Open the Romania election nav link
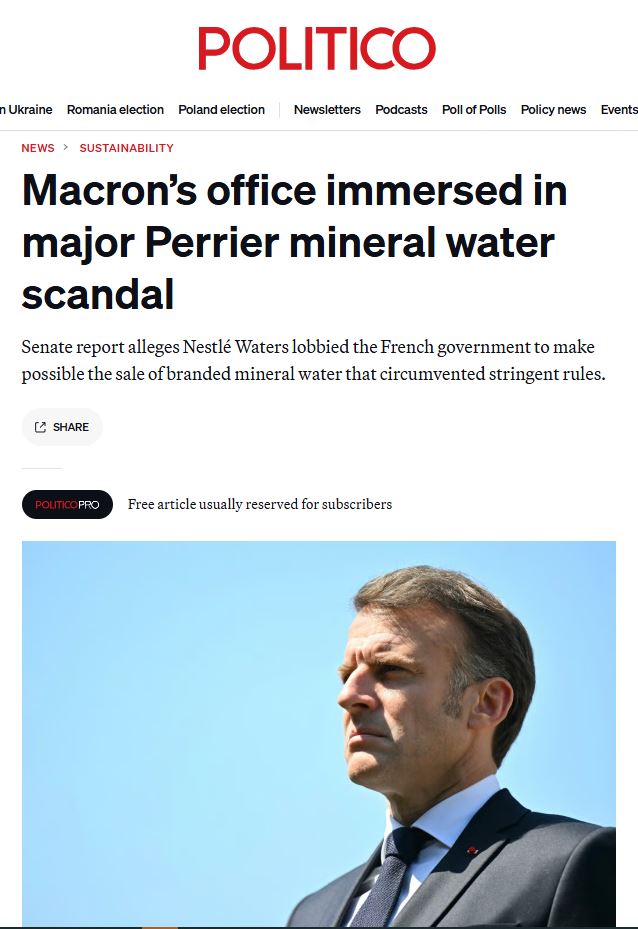The height and width of the screenshot is (929, 638). click(115, 110)
